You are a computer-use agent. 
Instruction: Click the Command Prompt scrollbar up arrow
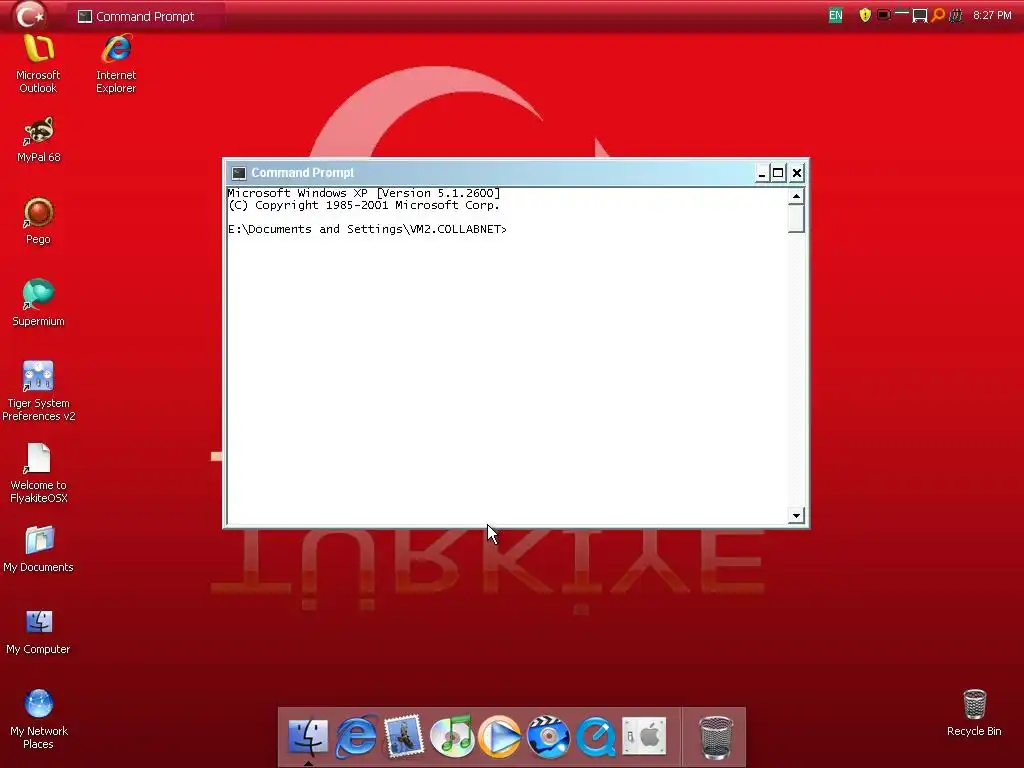(796, 196)
